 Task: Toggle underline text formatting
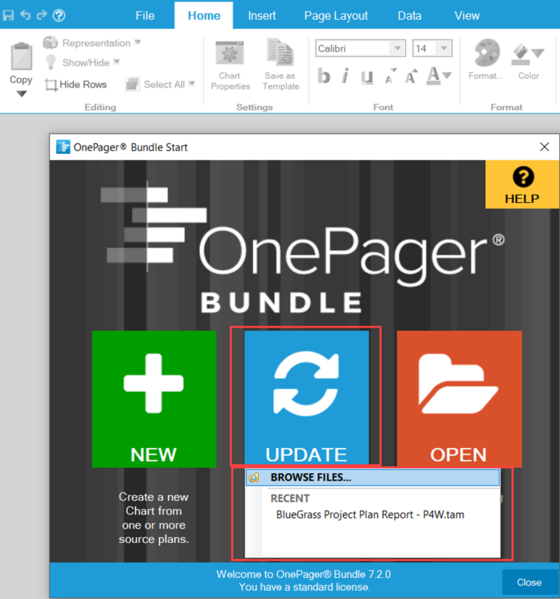367,76
